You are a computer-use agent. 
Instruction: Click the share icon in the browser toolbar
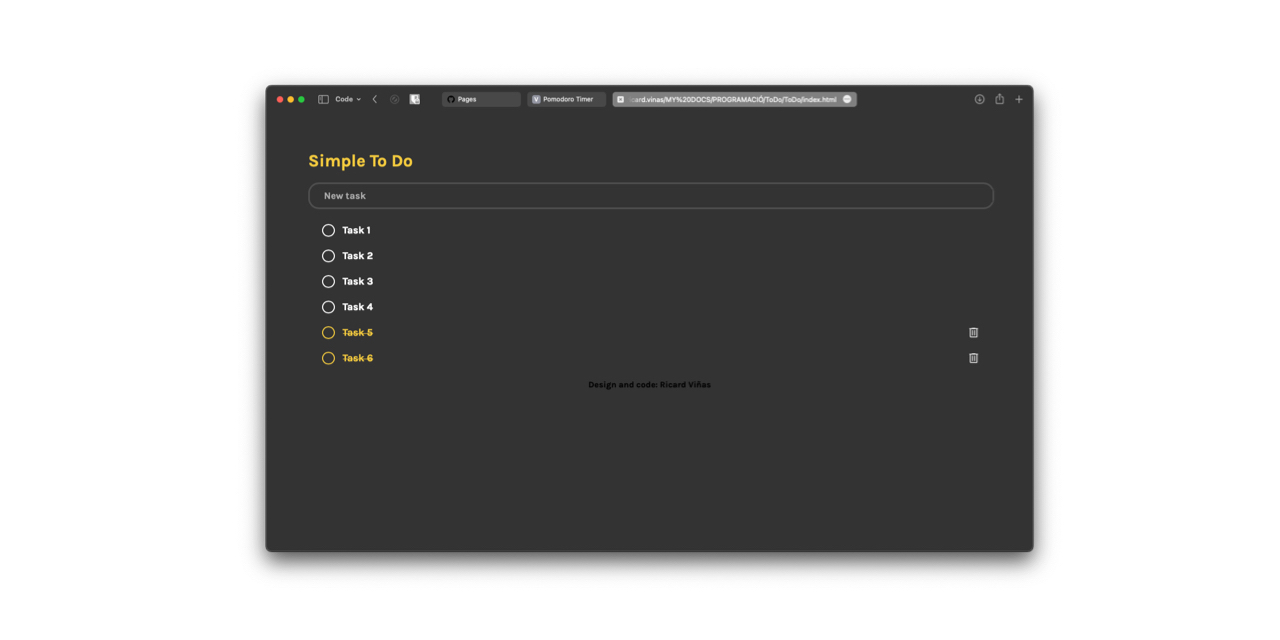coord(999,99)
